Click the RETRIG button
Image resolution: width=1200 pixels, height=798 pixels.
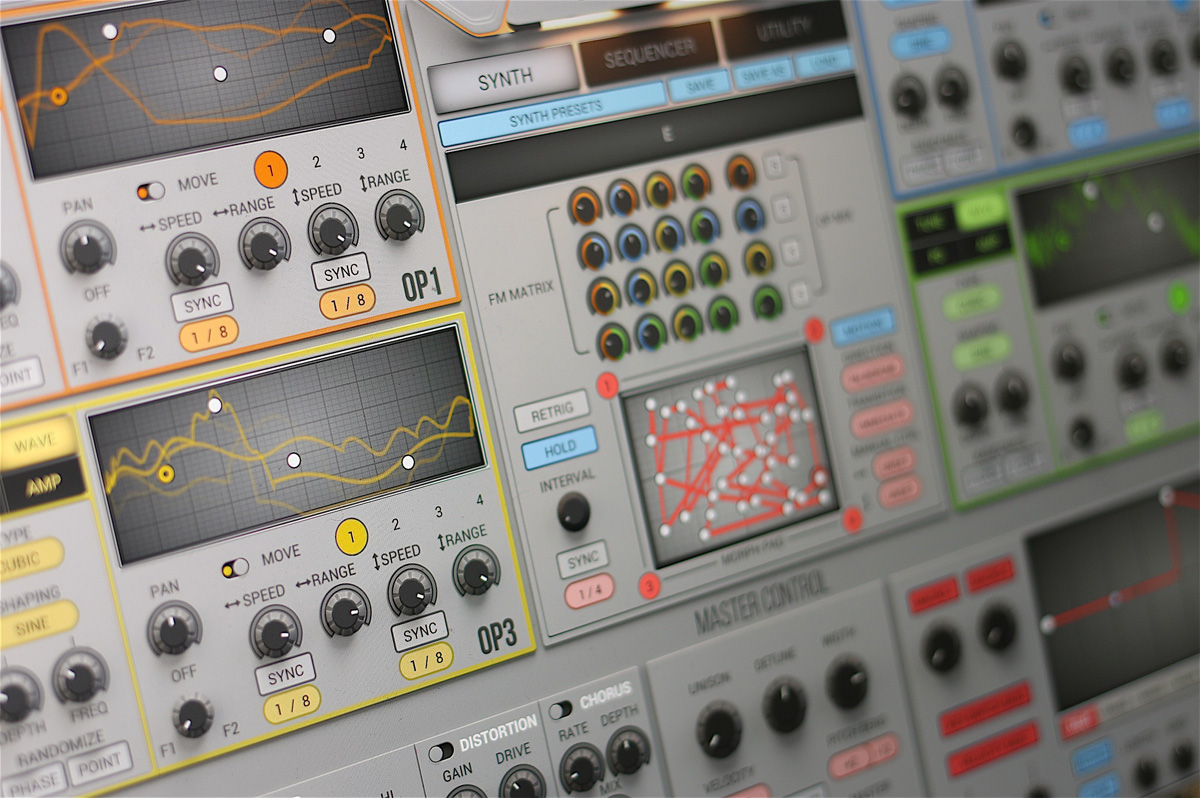pyautogui.click(x=552, y=413)
